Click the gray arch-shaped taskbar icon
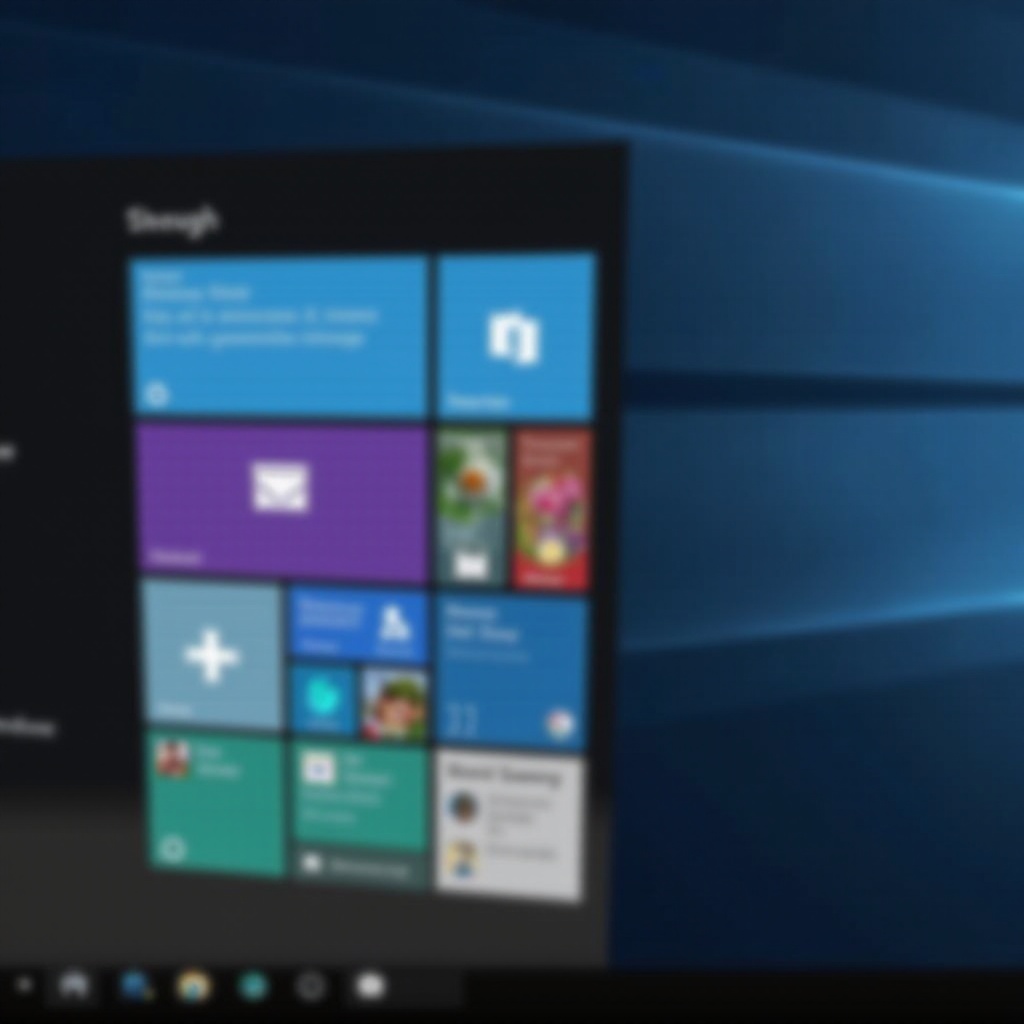Viewport: 1024px width, 1024px height. [73, 985]
